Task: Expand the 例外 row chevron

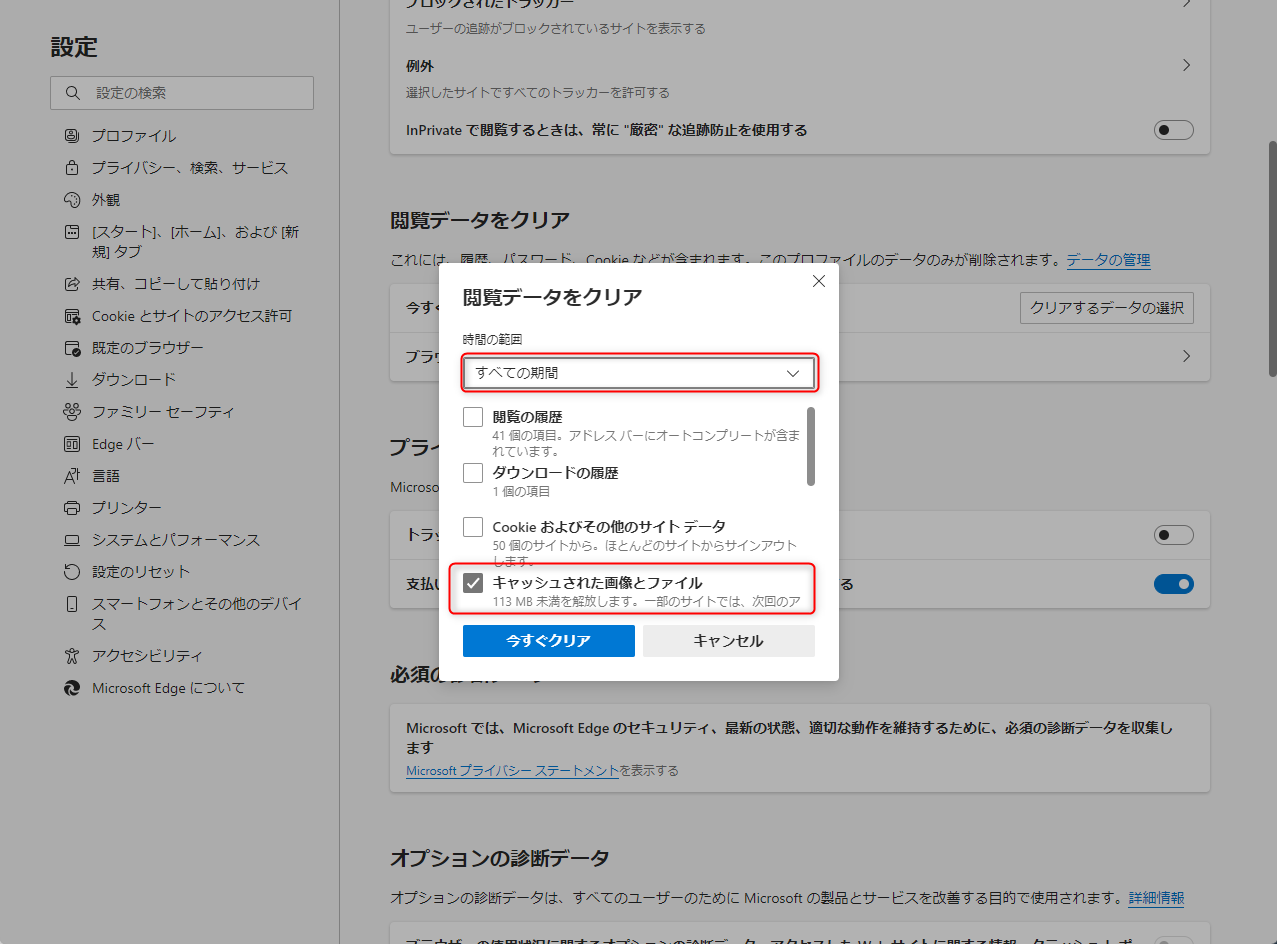Action: [1186, 65]
